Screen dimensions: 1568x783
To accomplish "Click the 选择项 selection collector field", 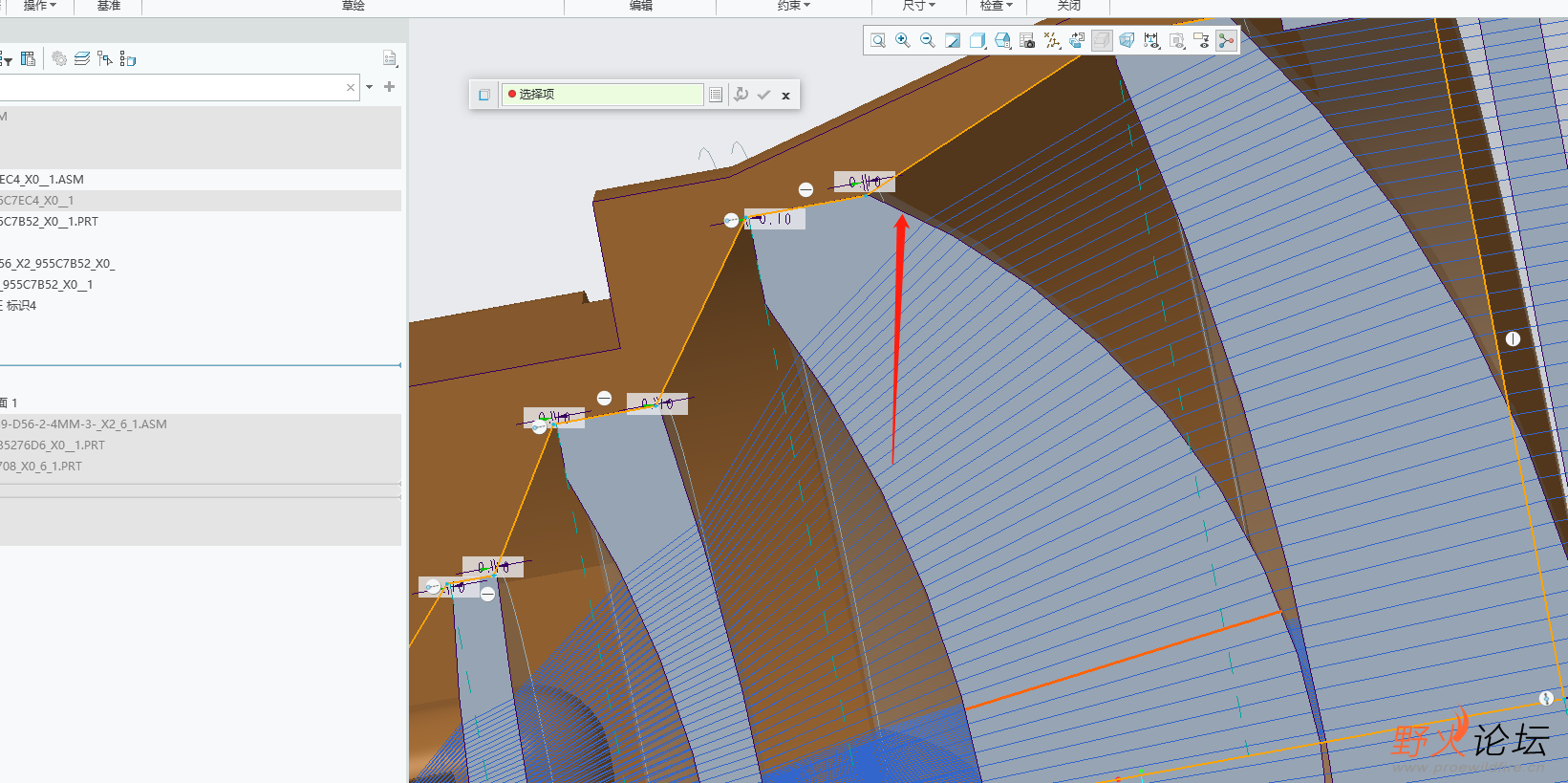I will click(x=603, y=95).
